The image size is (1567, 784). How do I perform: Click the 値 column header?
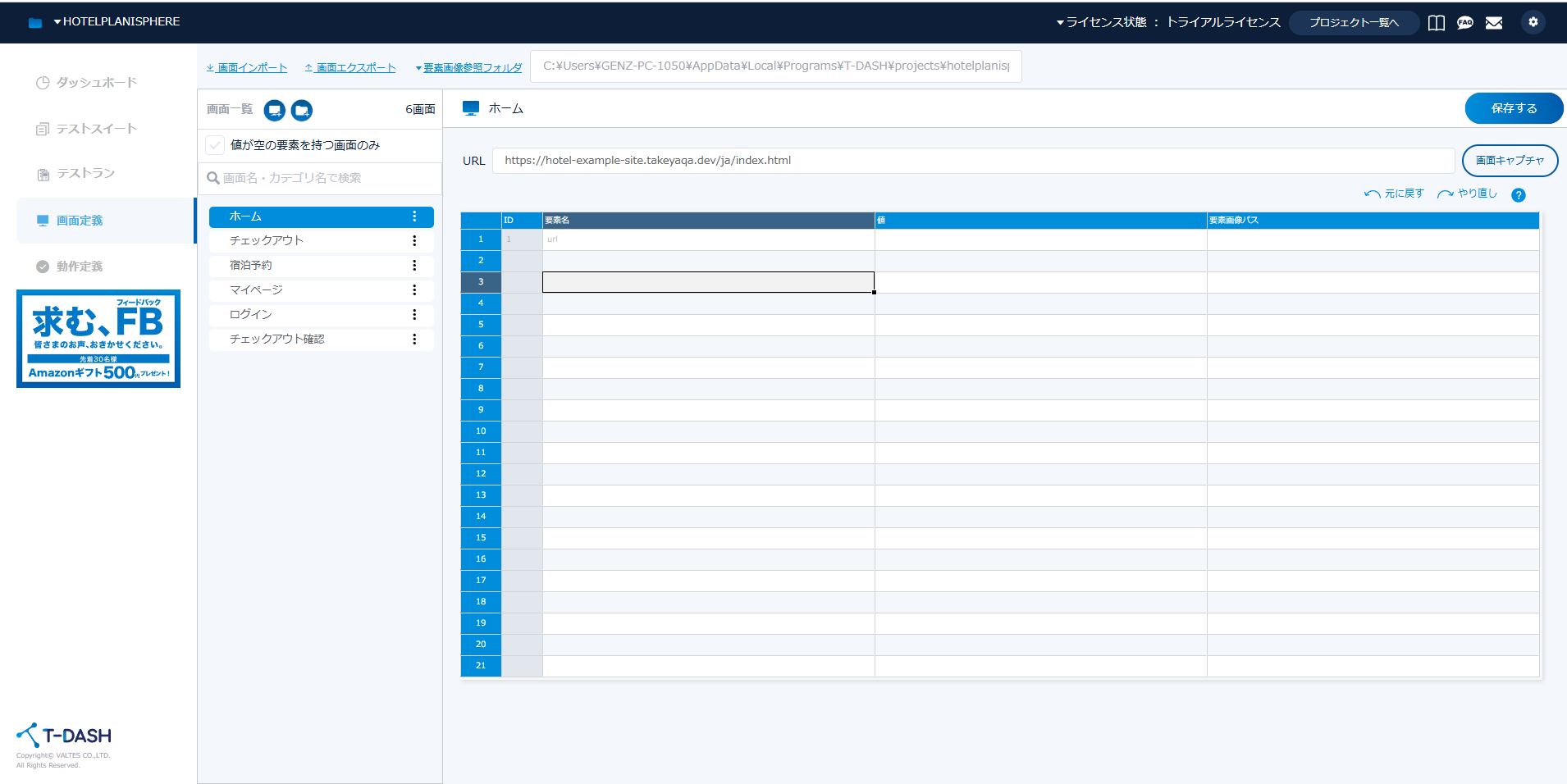(x=1041, y=221)
